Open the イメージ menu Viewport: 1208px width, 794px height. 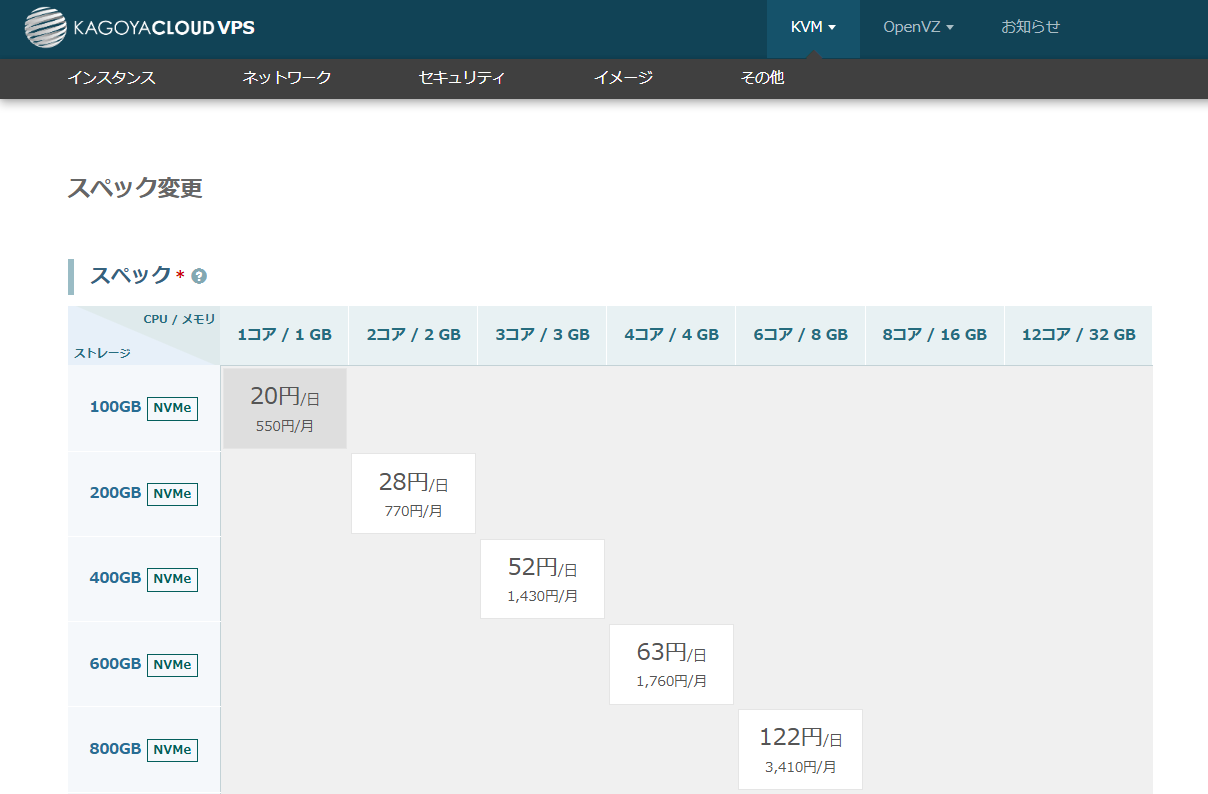(623, 77)
